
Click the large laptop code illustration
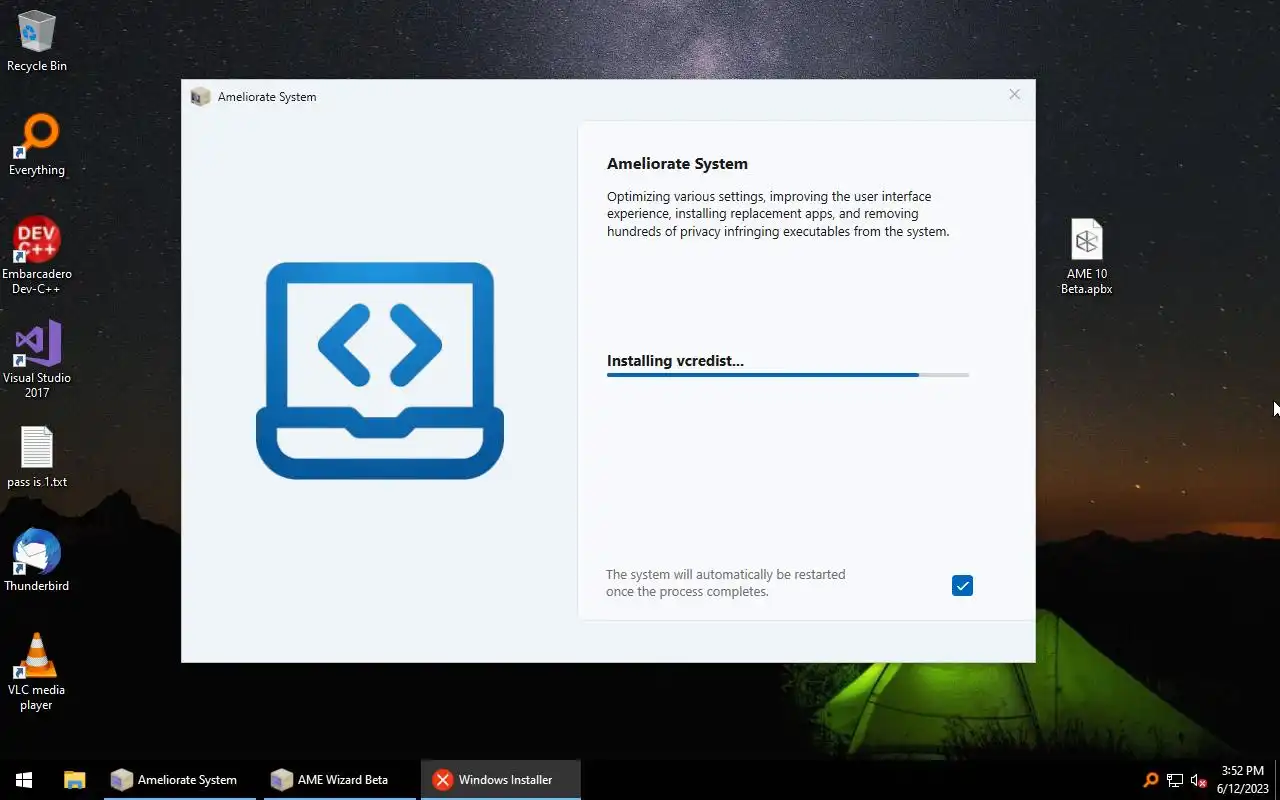pos(380,370)
